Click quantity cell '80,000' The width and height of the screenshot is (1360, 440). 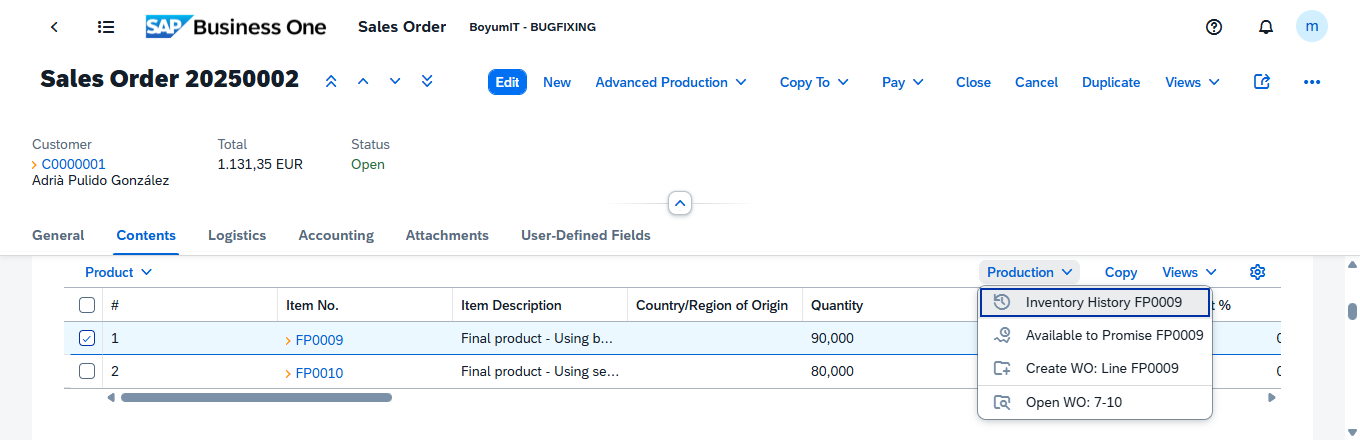832,371
